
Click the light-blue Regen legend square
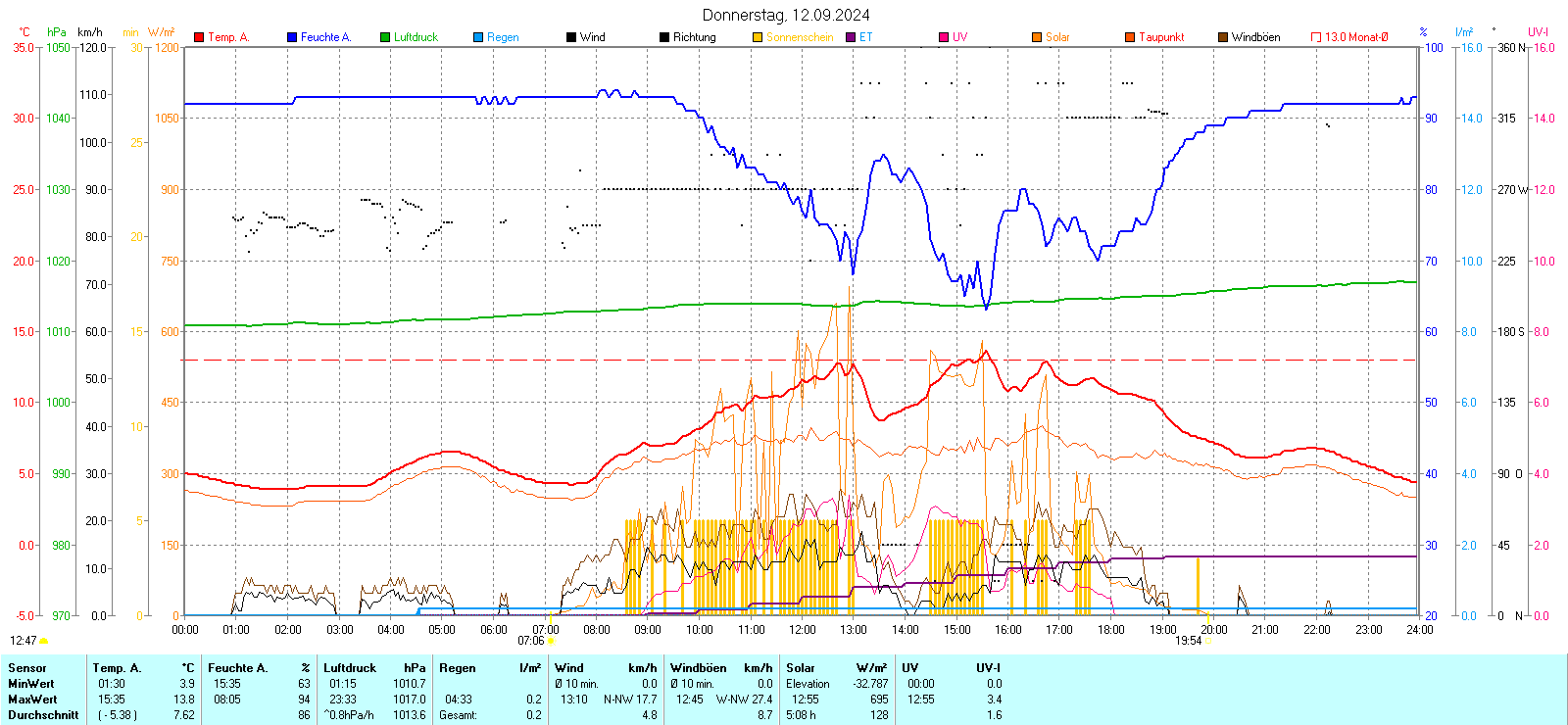pos(478,37)
